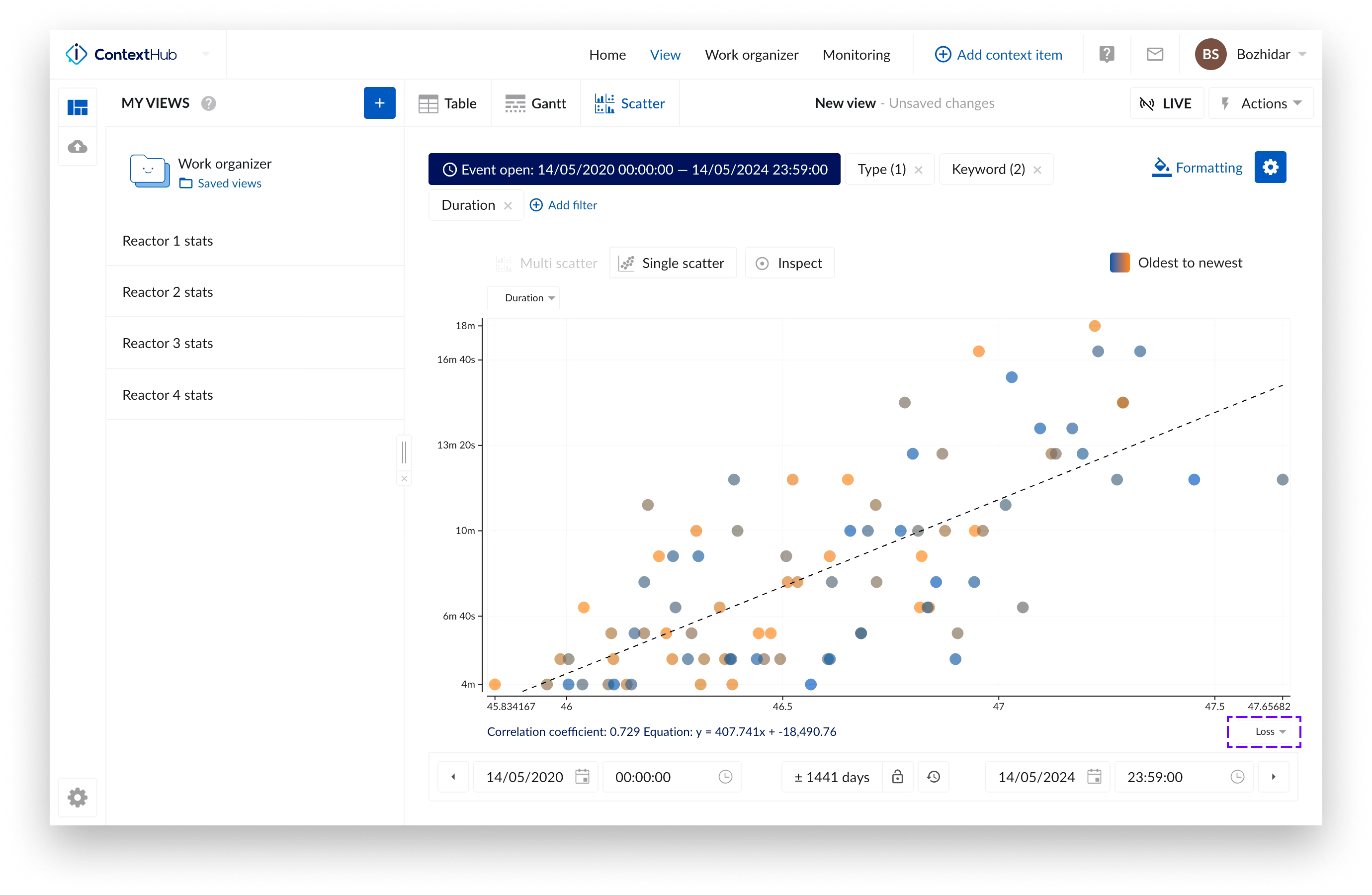Open the start date calendar picker icon
The image size is (1372, 895).
[582, 777]
